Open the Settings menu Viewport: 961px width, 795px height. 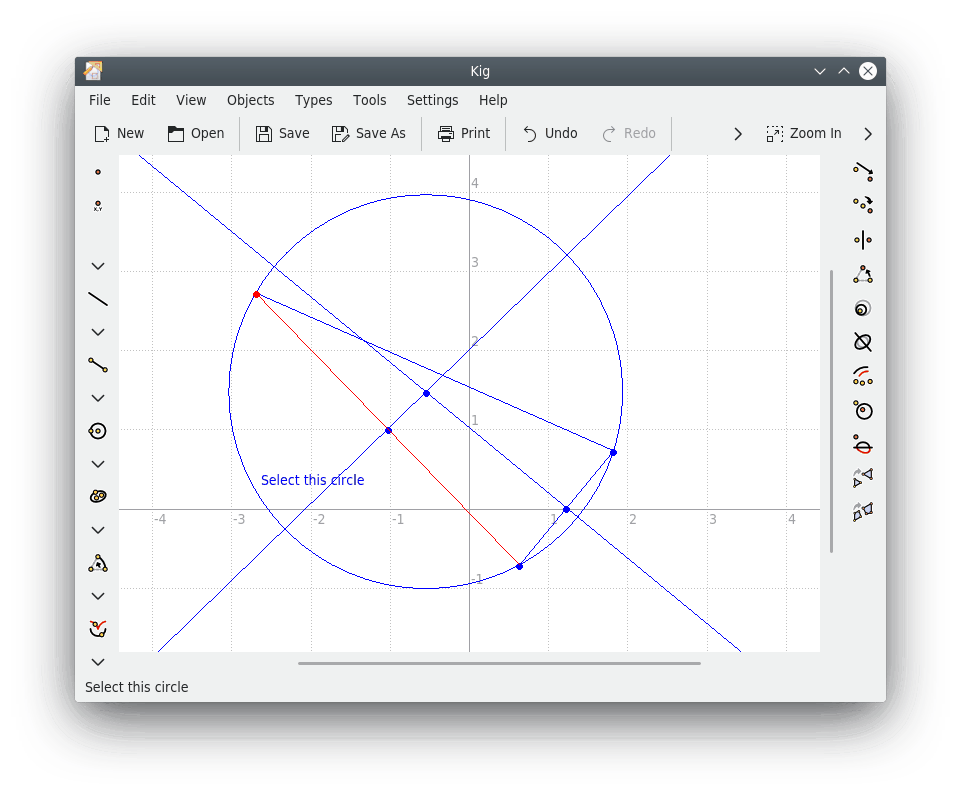pos(433,100)
